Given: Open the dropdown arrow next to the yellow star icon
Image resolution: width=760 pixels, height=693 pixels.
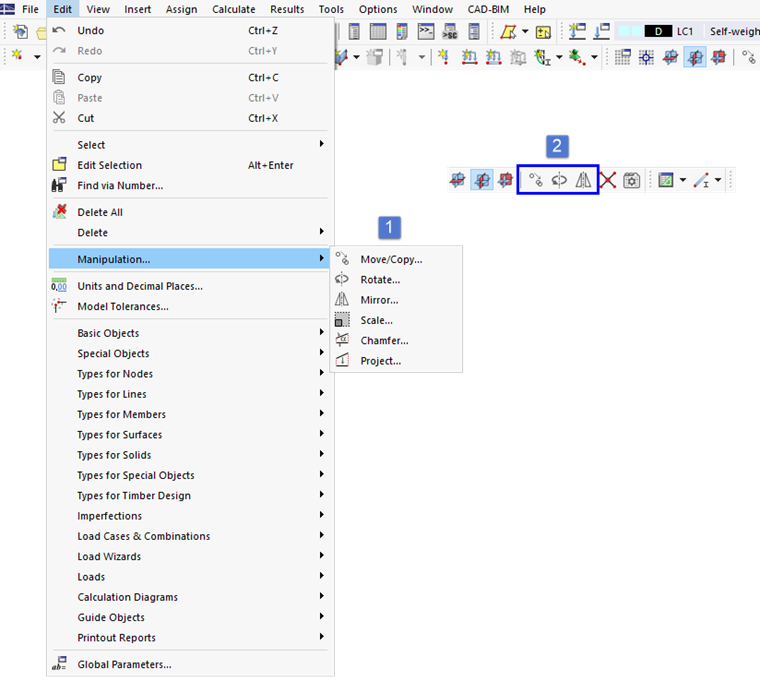Looking at the screenshot, I should click(37, 57).
